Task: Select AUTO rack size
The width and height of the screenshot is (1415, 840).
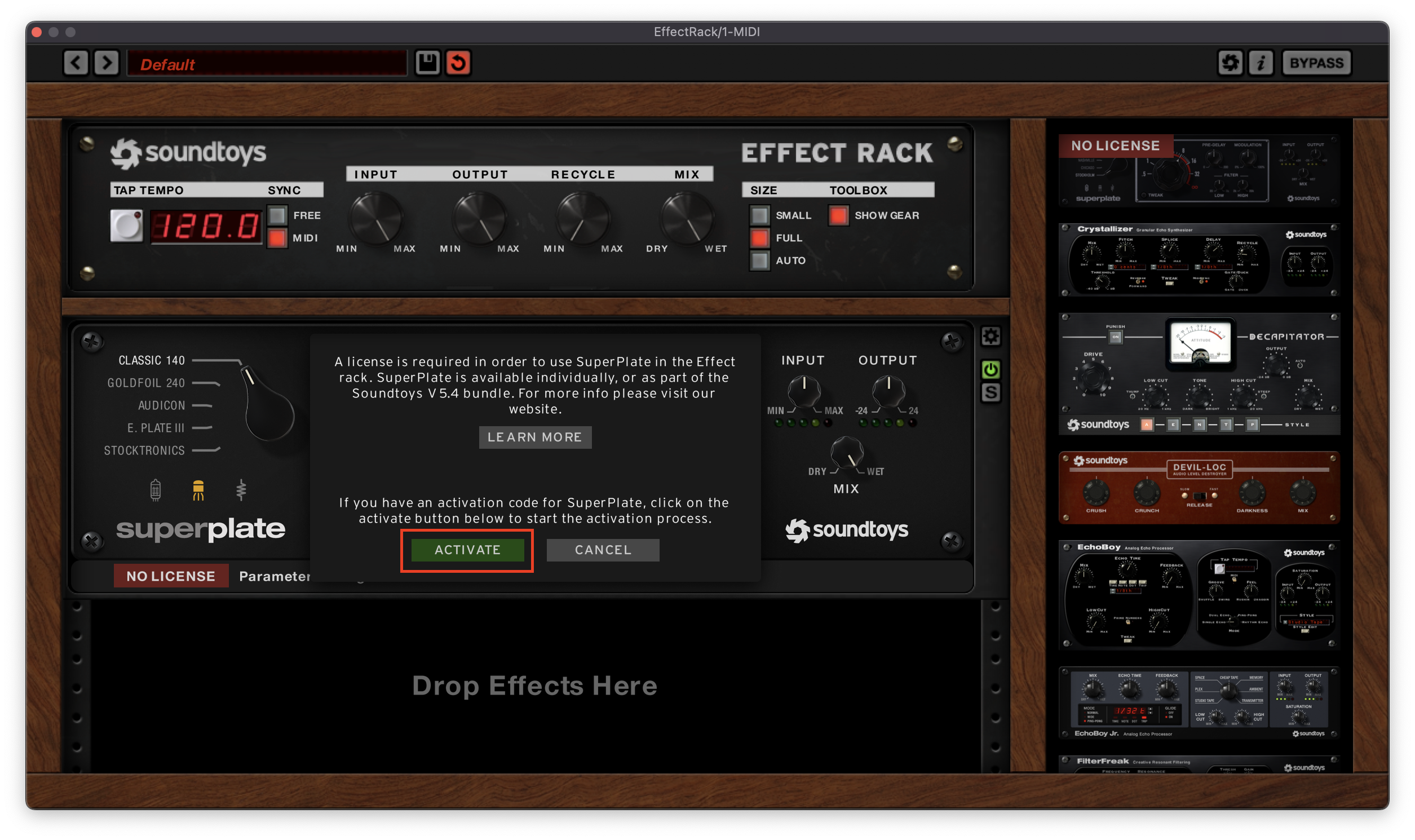Action: (x=759, y=261)
